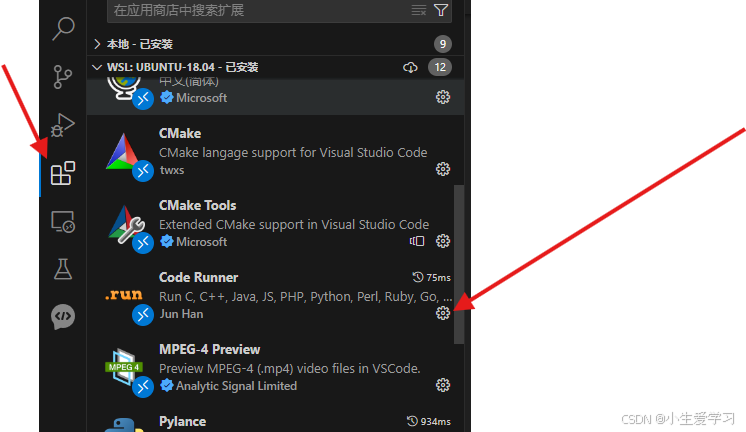
Task: Click the CMake extension triangle logo
Action: click(x=123, y=151)
